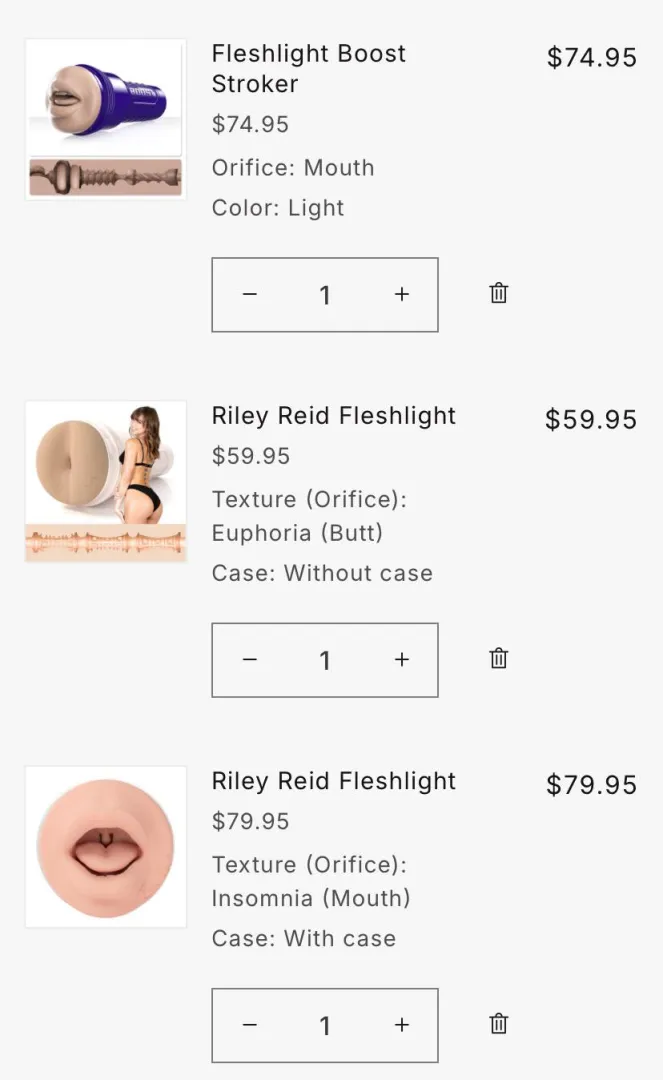Reduce quantity of the Insomnia texture item
The width and height of the screenshot is (663, 1080).
pos(250,1025)
